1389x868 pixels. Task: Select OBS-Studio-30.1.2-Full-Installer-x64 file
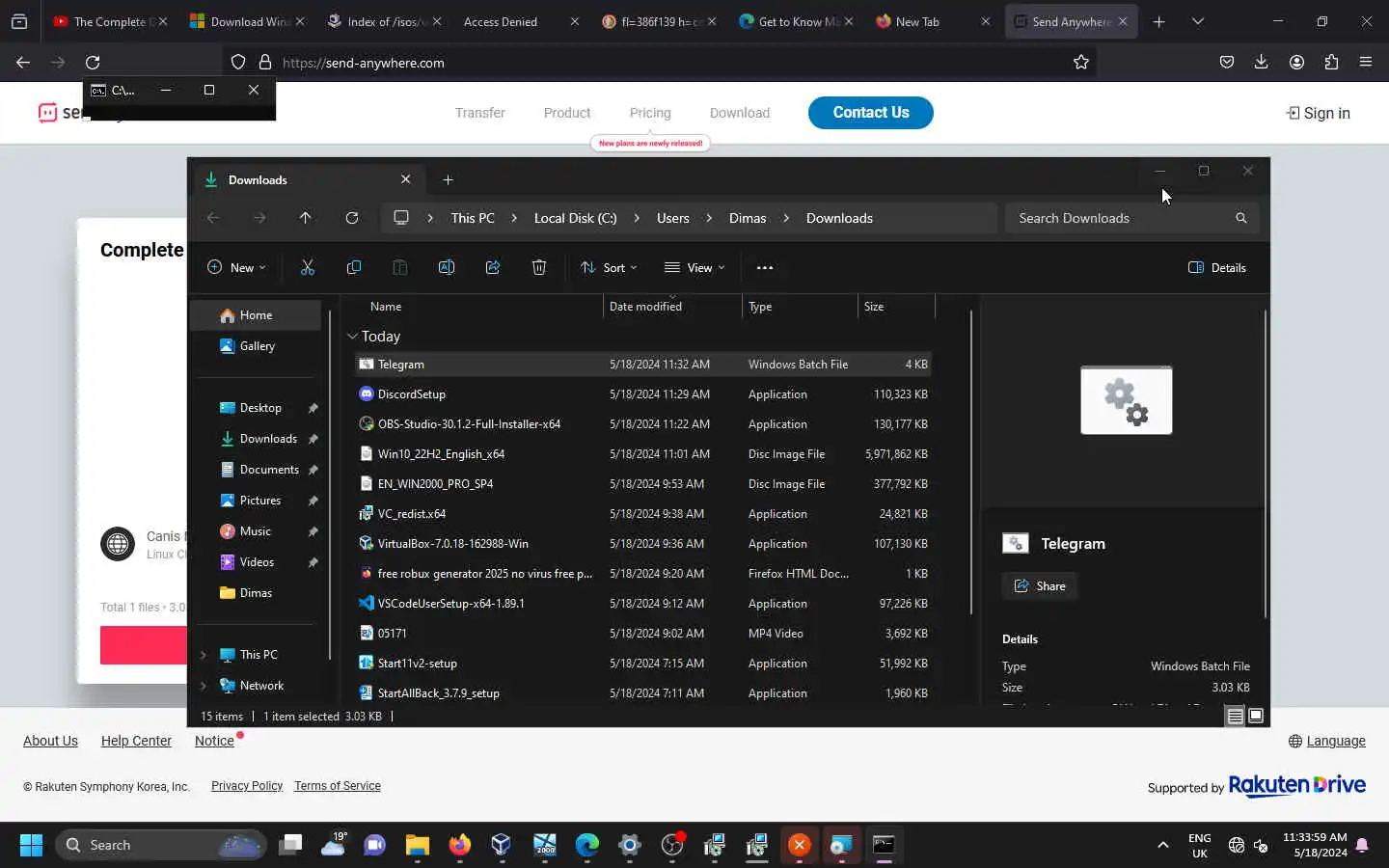pyautogui.click(x=642, y=423)
